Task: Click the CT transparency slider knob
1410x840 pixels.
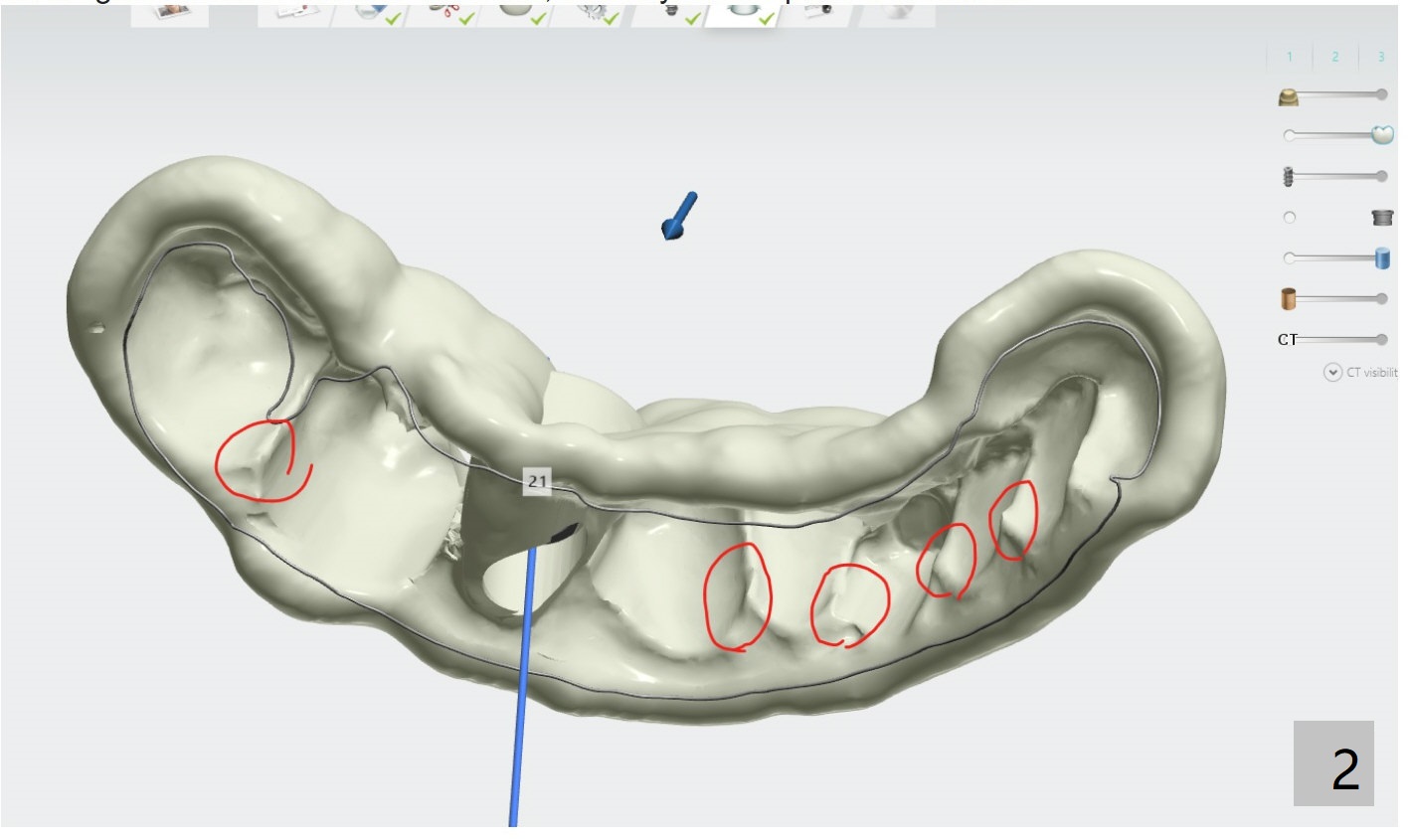Action: click(1381, 340)
